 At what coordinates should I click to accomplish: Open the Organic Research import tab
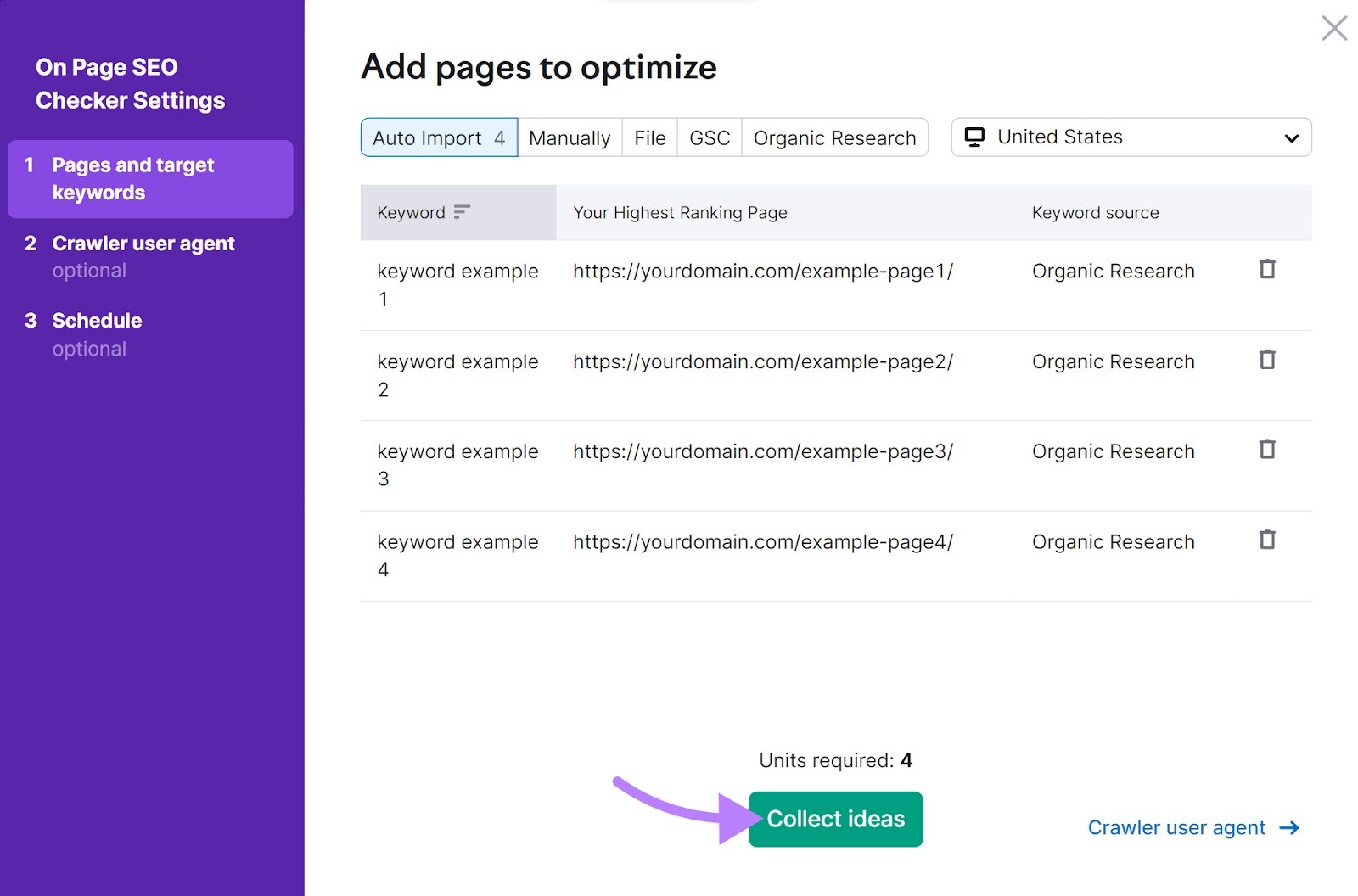(834, 137)
